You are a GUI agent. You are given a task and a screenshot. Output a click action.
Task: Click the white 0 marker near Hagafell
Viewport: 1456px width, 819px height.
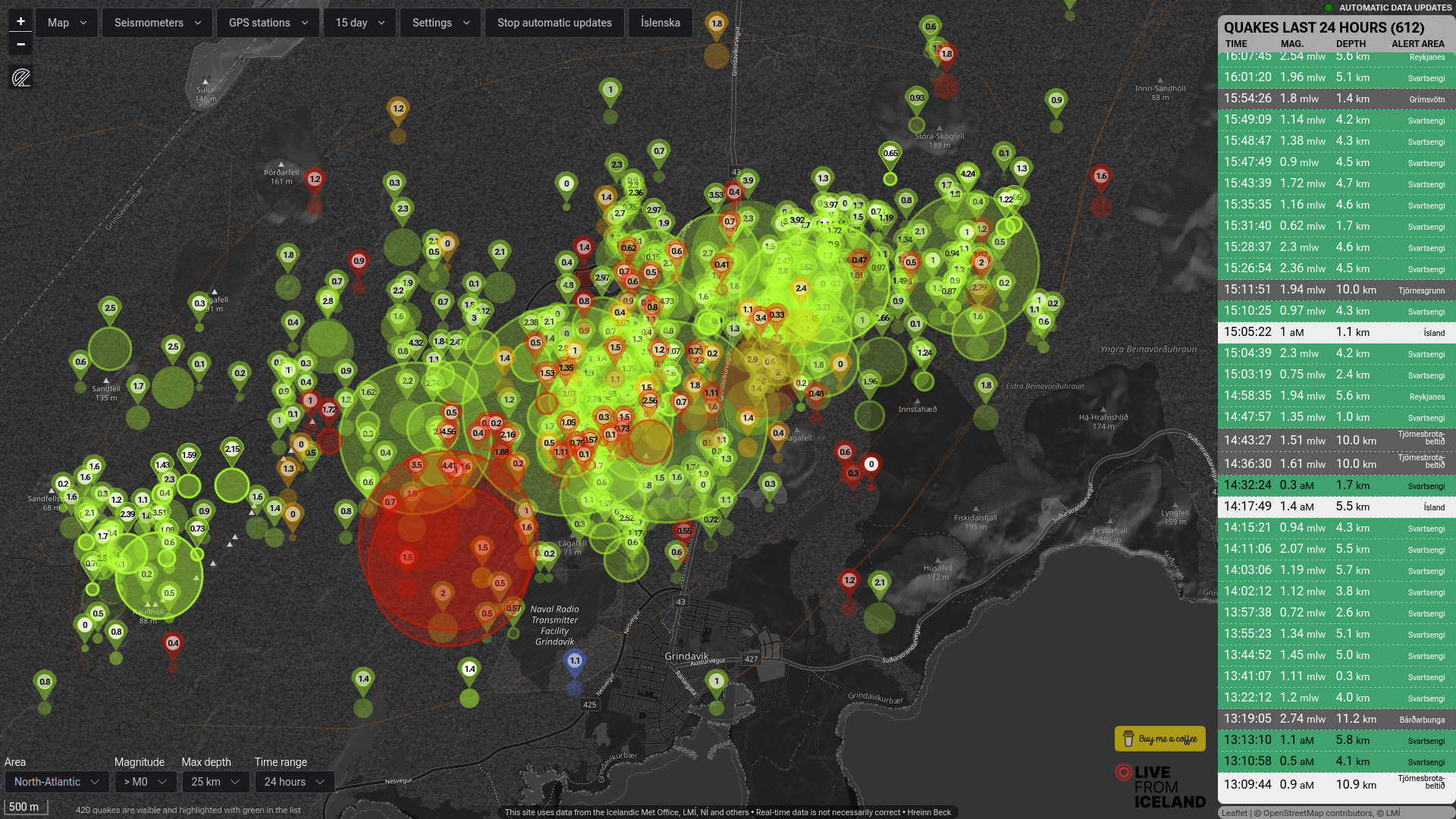click(x=871, y=464)
